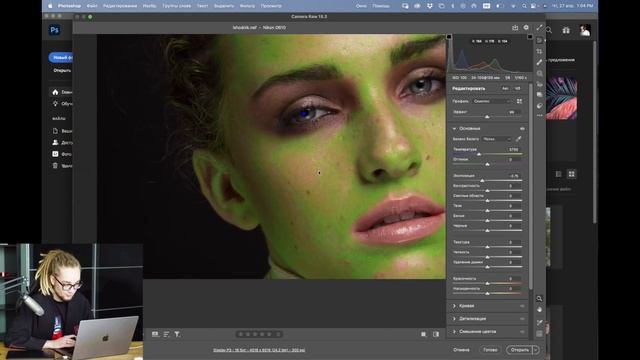This screenshot has width=640, height=360.
Task: Click the Готово (Done) button
Action: pos(490,350)
